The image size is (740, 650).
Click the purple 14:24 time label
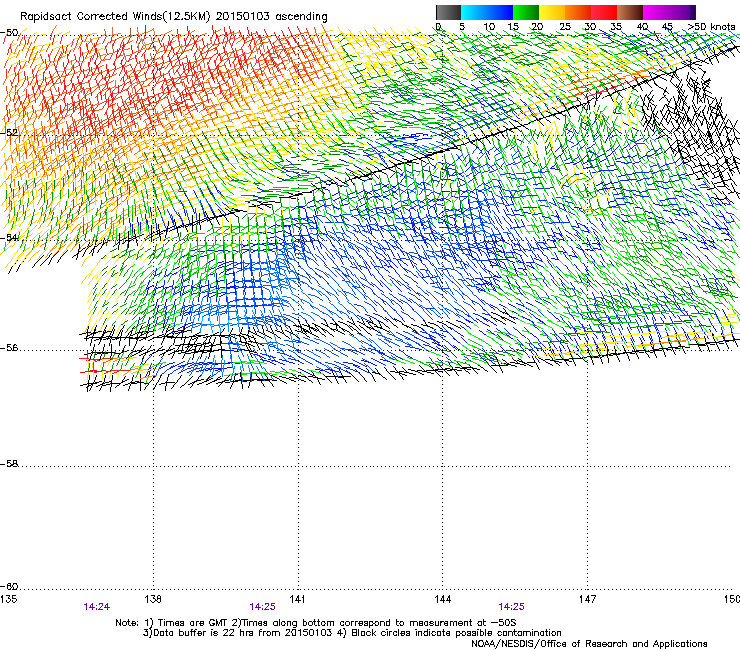[97, 607]
